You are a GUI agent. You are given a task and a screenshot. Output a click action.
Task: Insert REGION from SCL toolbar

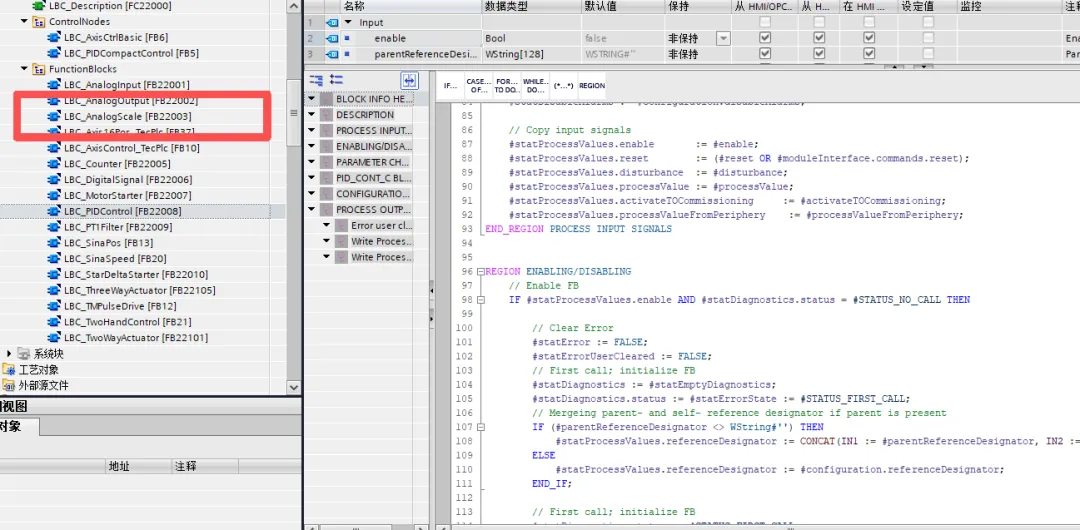point(592,86)
